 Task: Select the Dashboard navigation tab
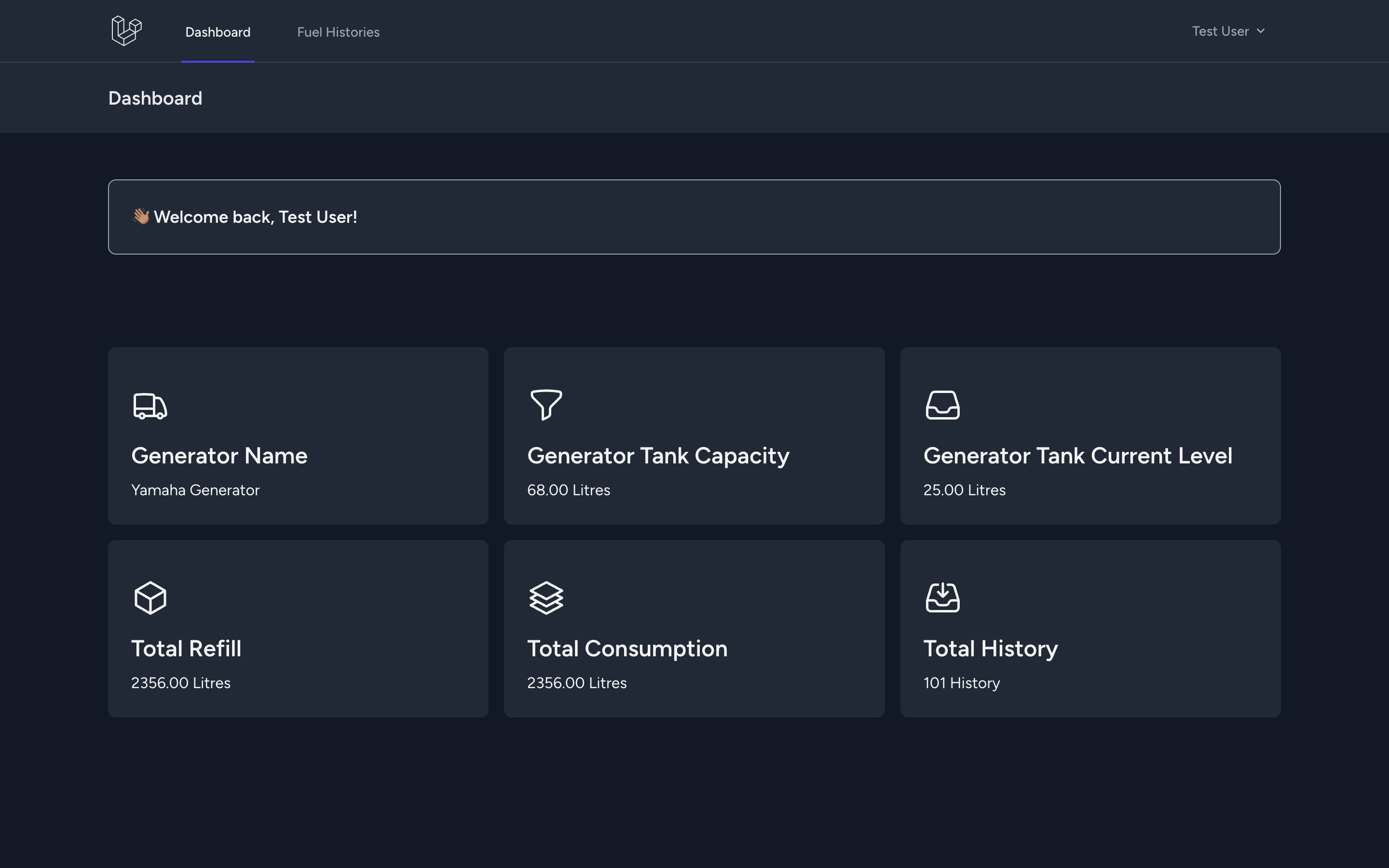click(218, 32)
